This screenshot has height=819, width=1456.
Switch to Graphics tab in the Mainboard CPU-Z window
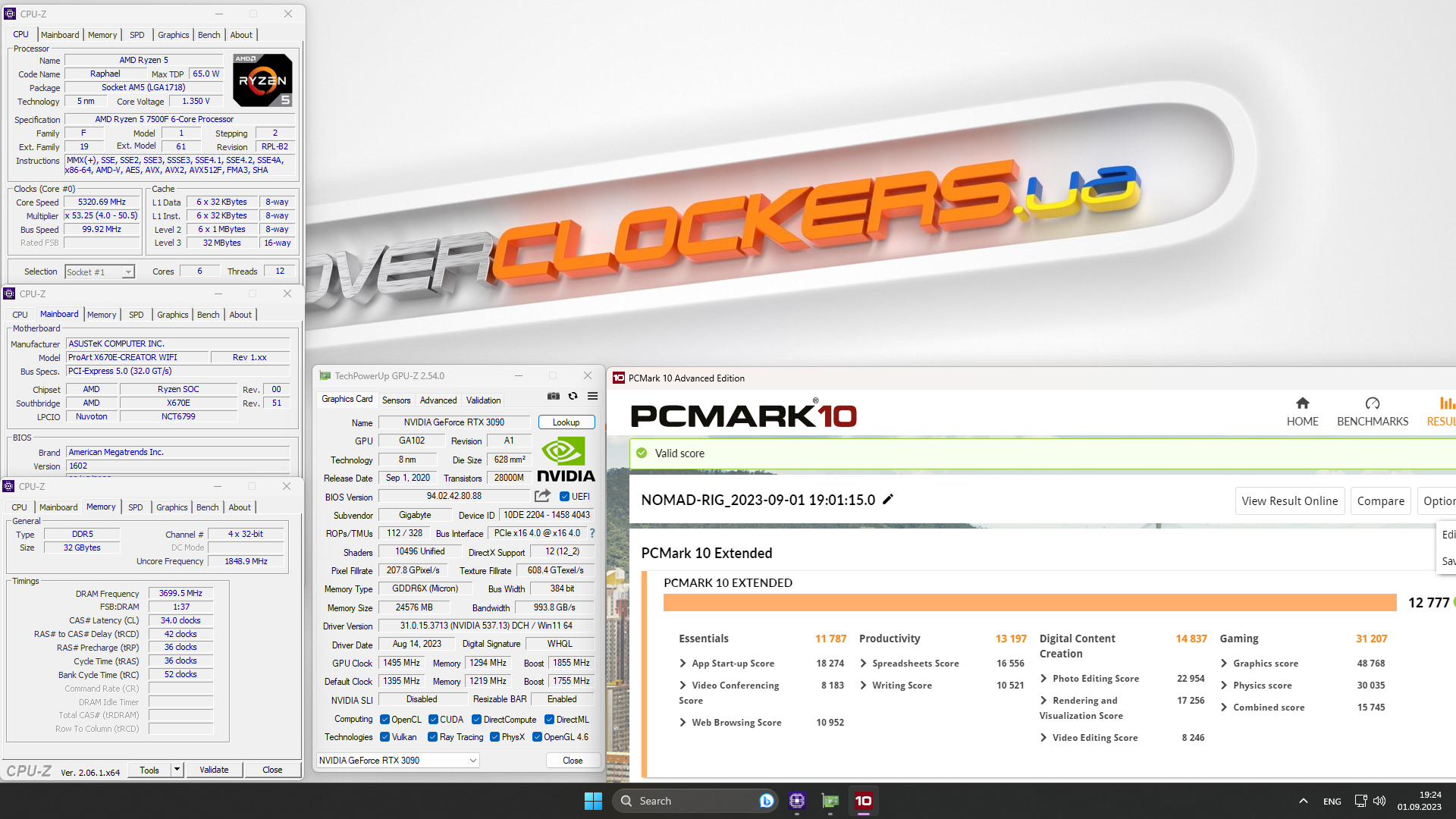(x=173, y=315)
